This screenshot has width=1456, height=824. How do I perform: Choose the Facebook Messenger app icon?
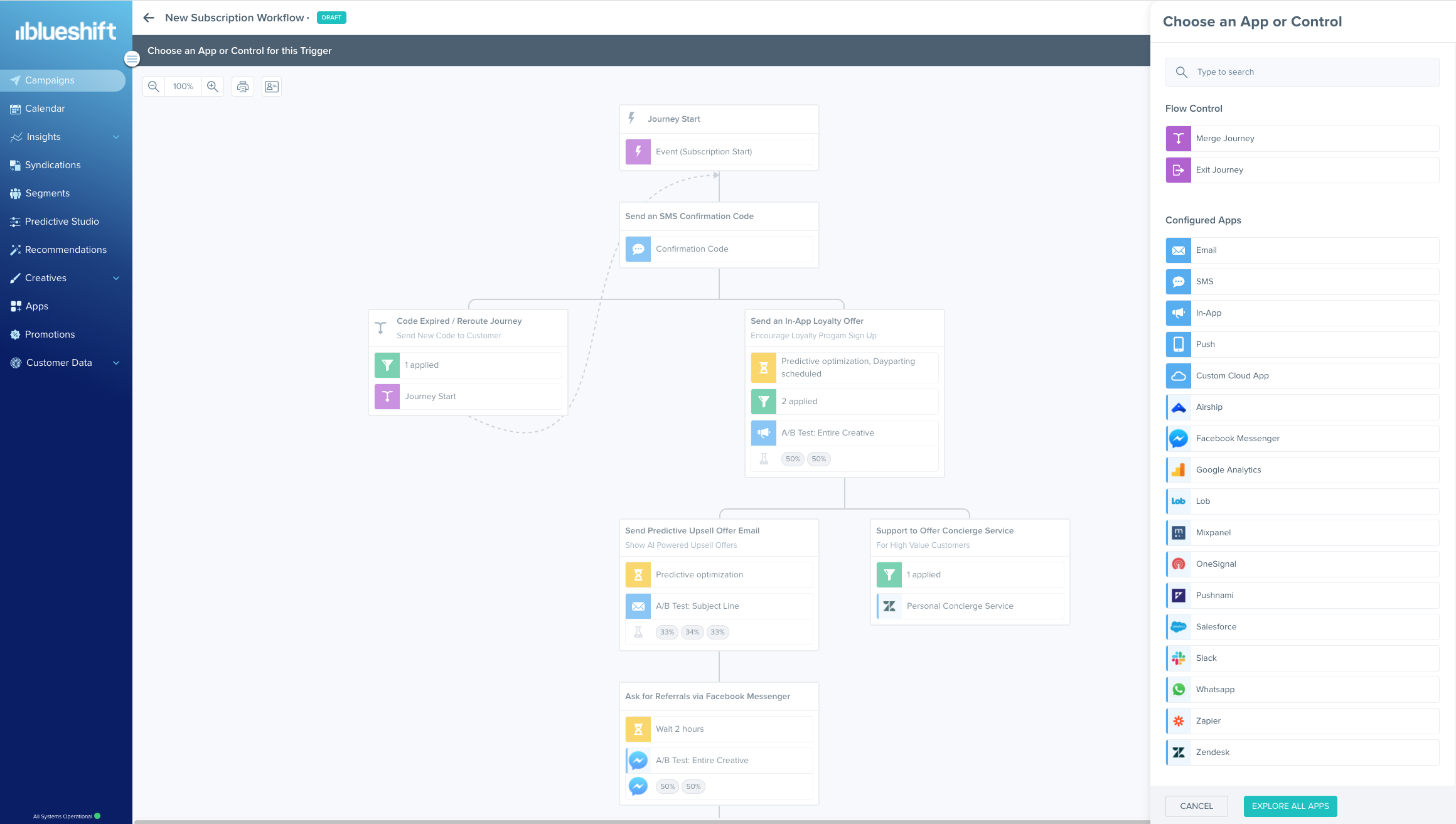(1179, 439)
